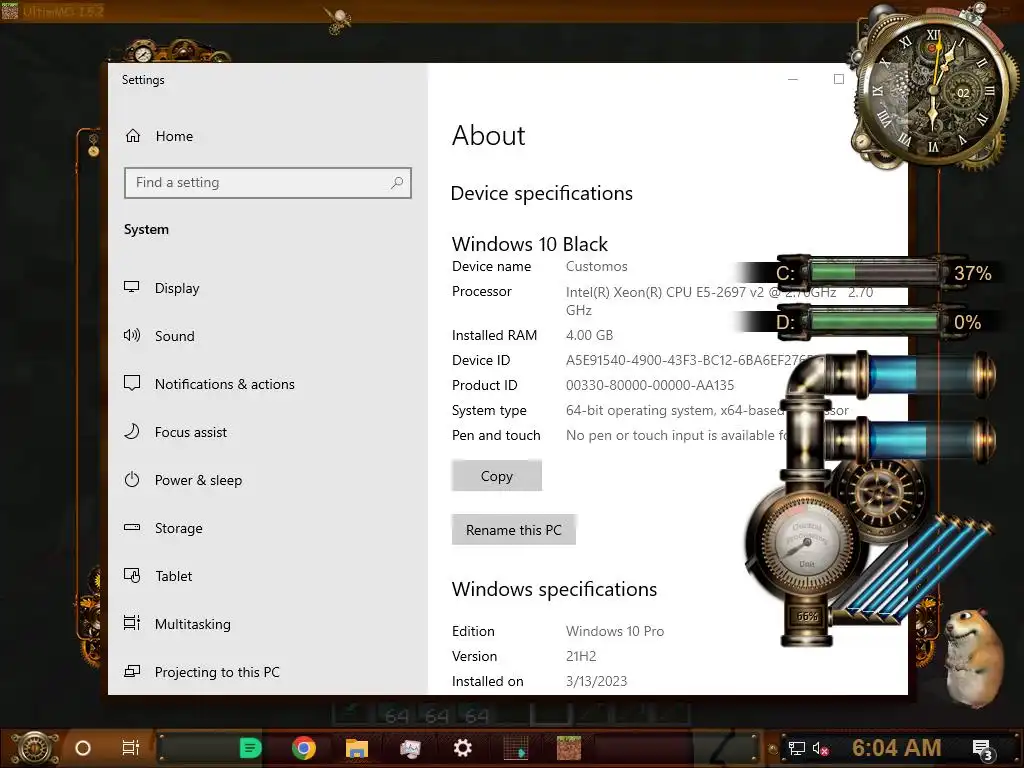Screen dimensions: 1024x768
Task: Click the magnifier icon in the search box
Action: (396, 183)
